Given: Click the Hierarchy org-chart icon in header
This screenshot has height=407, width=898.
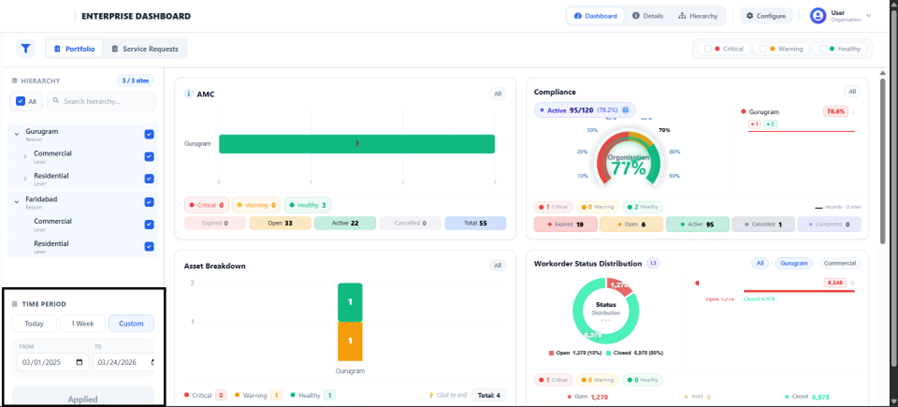Looking at the screenshot, I should tap(683, 16).
